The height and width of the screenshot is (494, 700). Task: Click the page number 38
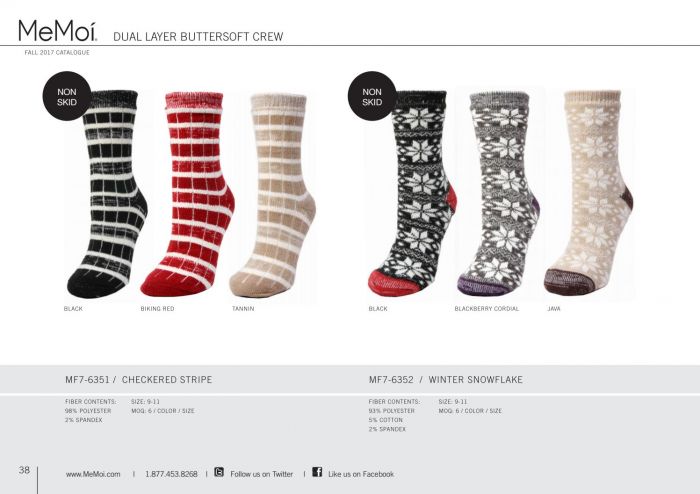24,470
